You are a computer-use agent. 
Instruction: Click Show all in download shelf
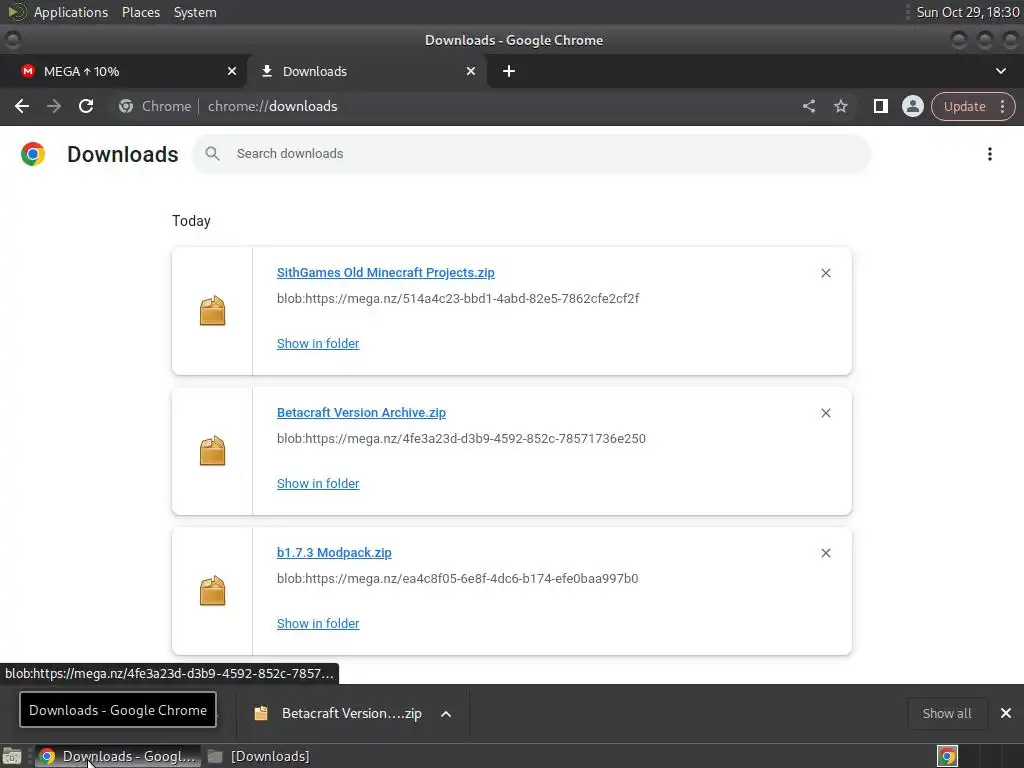pyautogui.click(x=947, y=714)
